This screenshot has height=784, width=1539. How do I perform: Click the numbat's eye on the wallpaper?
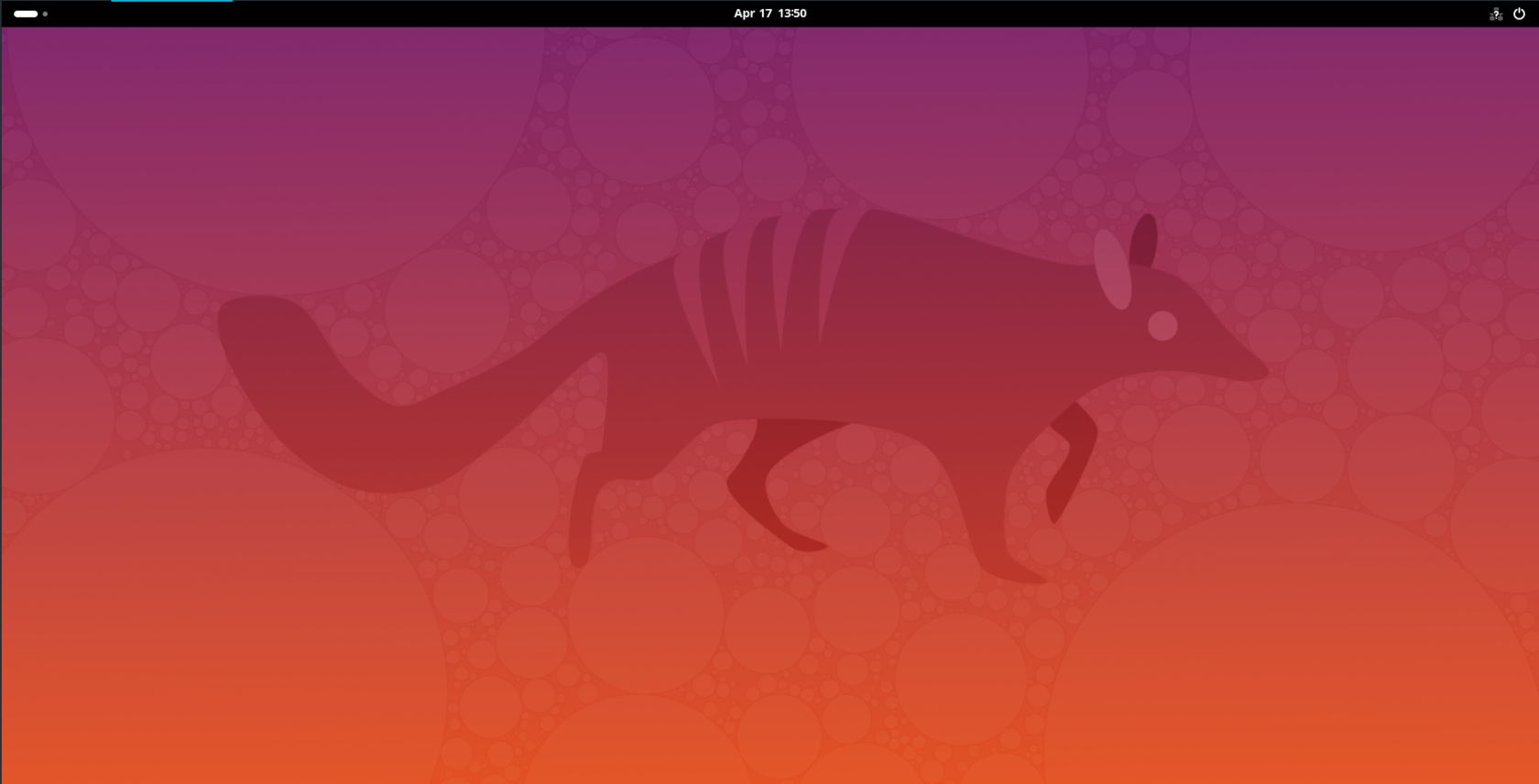(x=1162, y=325)
